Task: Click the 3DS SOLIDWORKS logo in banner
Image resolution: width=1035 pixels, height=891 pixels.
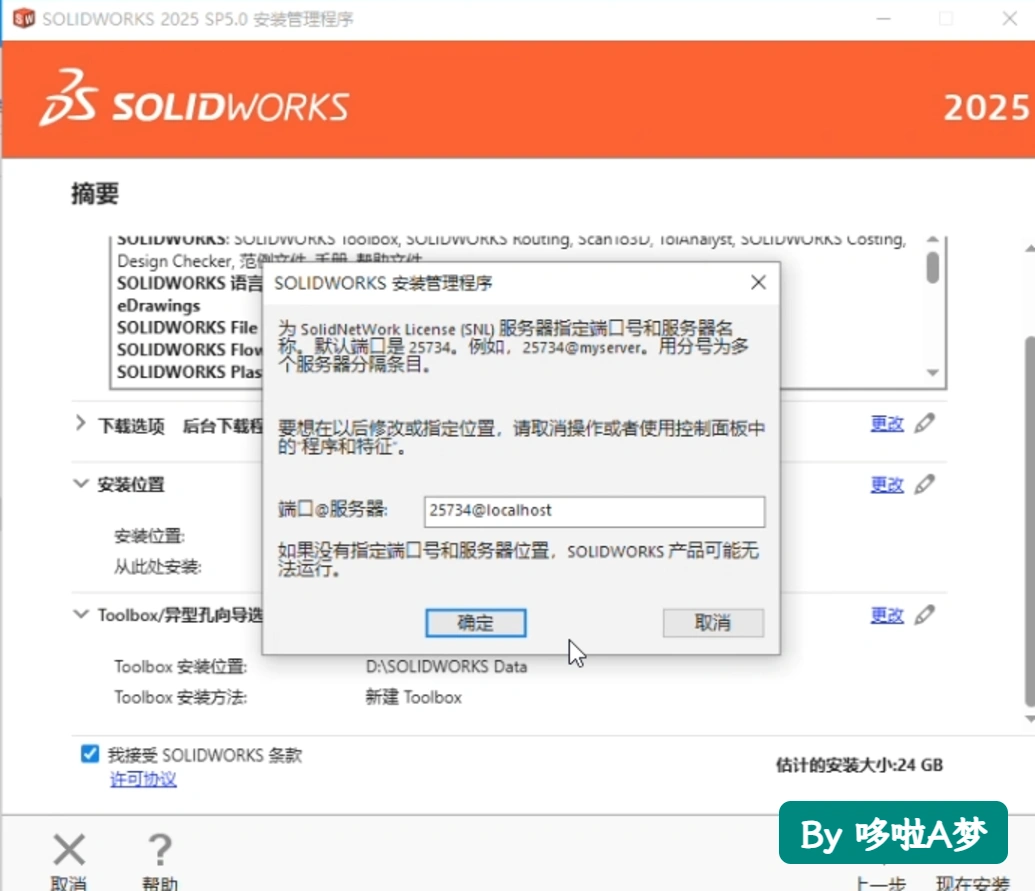Action: coord(194,98)
